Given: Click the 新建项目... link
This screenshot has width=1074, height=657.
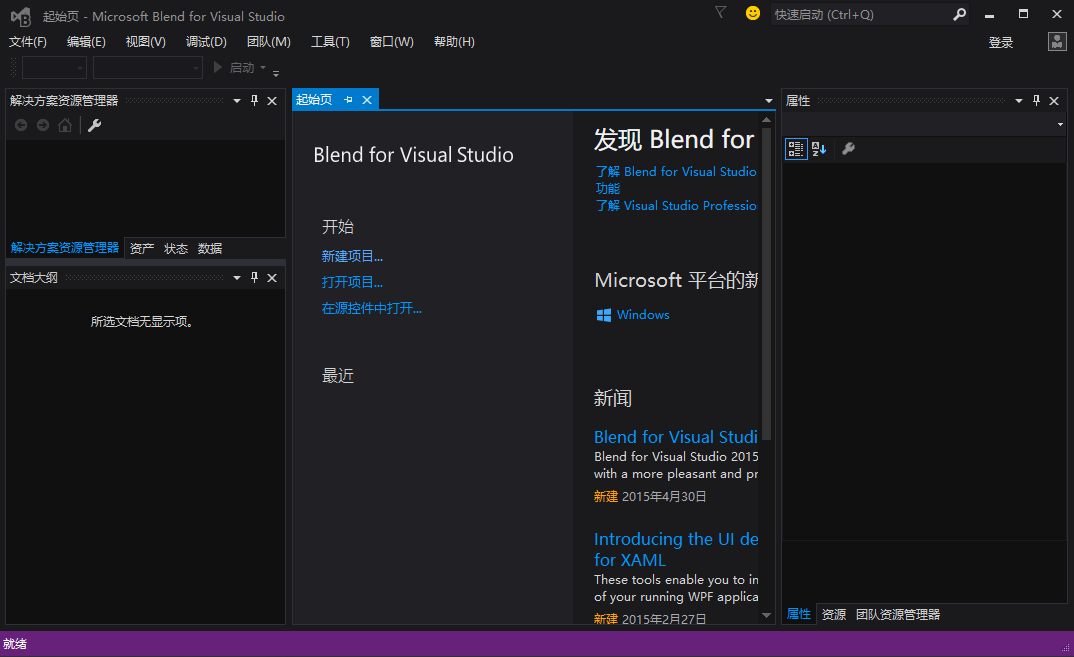Looking at the screenshot, I should click(x=352, y=256).
